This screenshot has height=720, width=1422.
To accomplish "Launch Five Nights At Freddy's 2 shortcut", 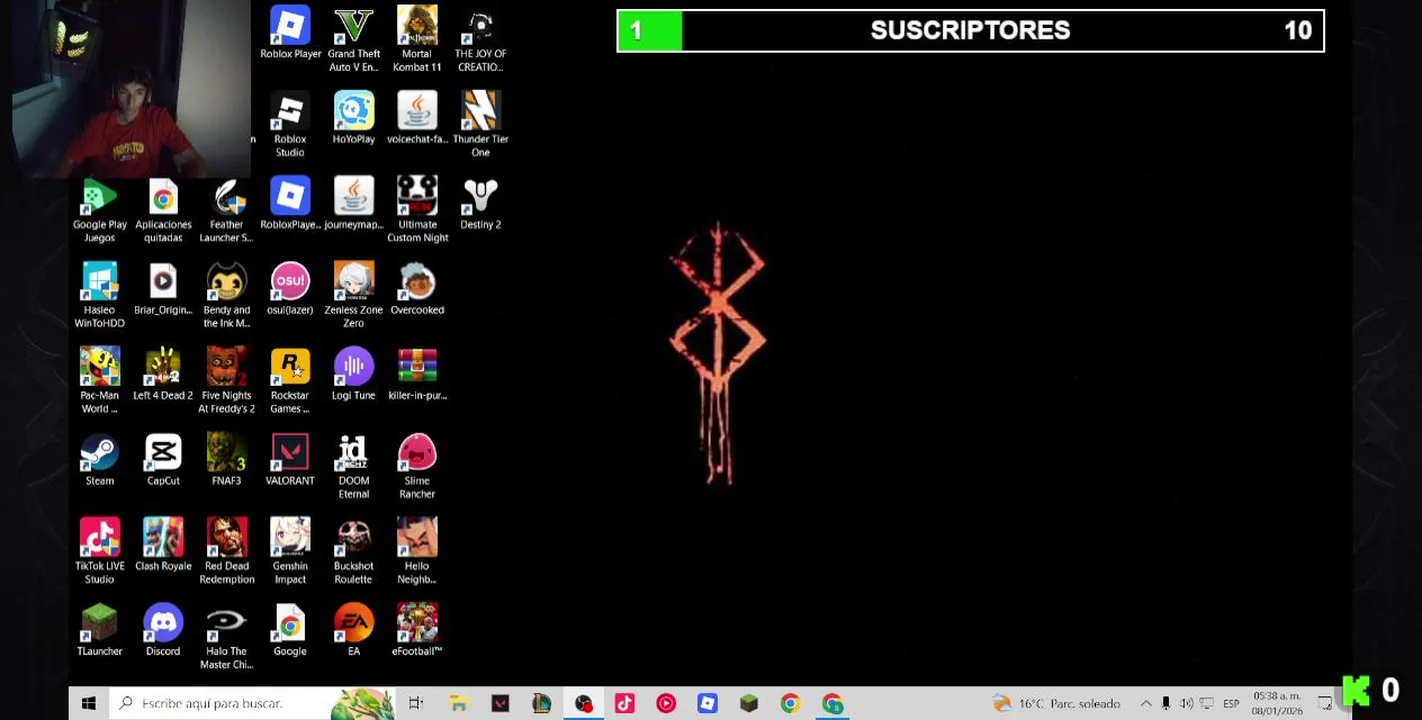I will tap(226, 381).
